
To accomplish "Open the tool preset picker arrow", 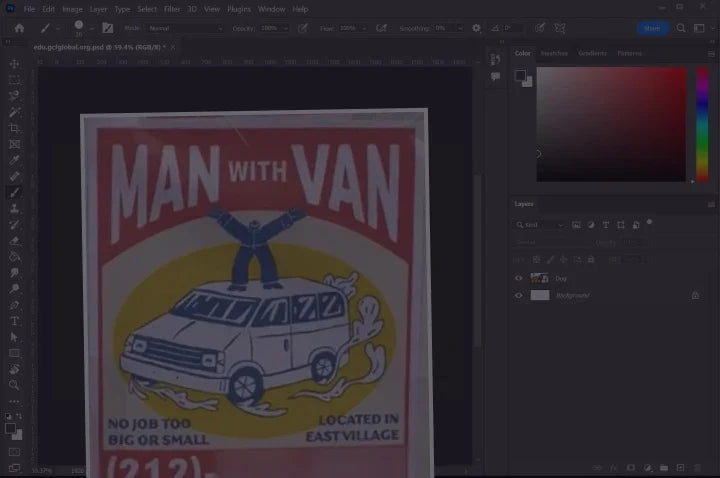I will 58,29.
